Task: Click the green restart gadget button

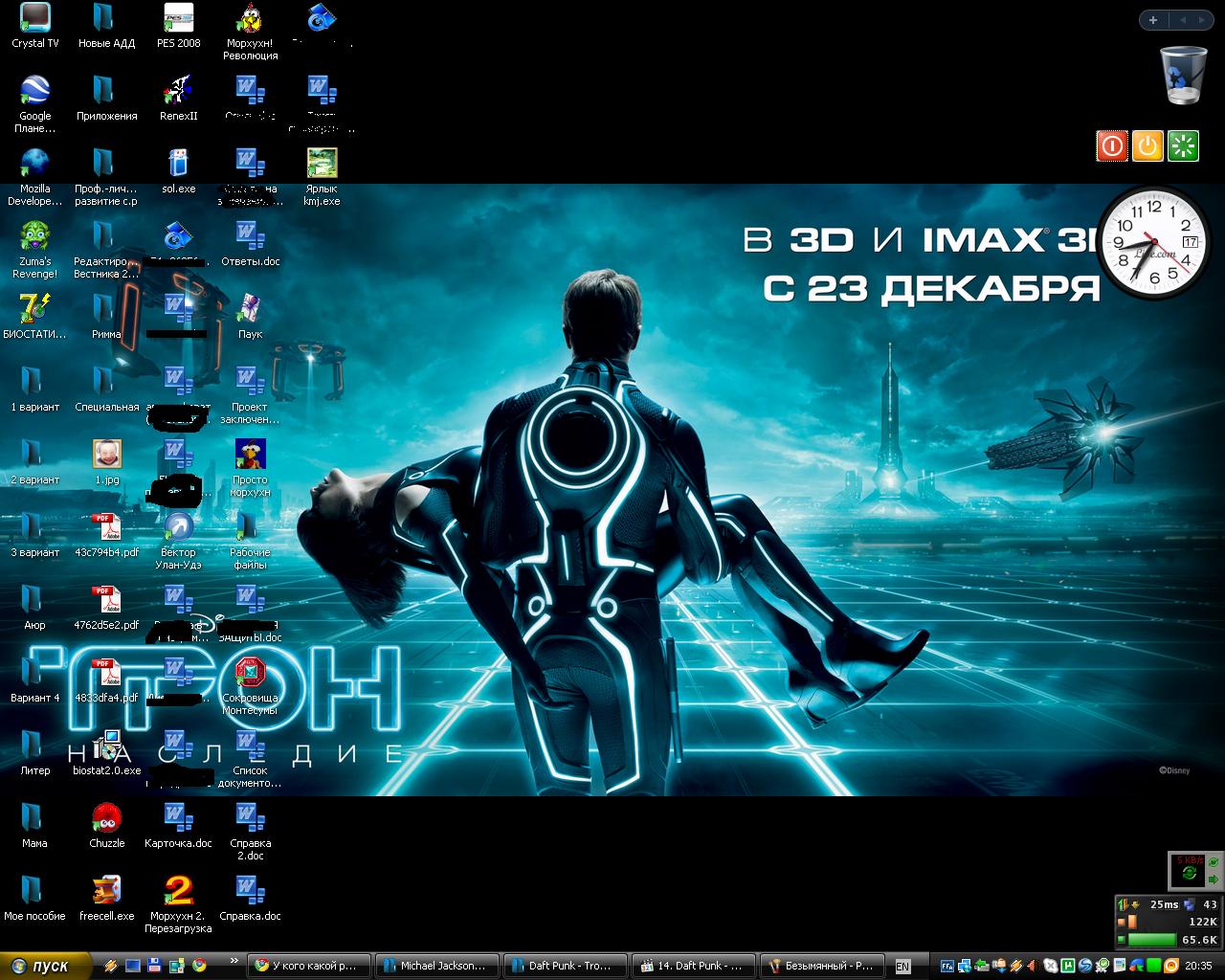Action: pos(1184,145)
